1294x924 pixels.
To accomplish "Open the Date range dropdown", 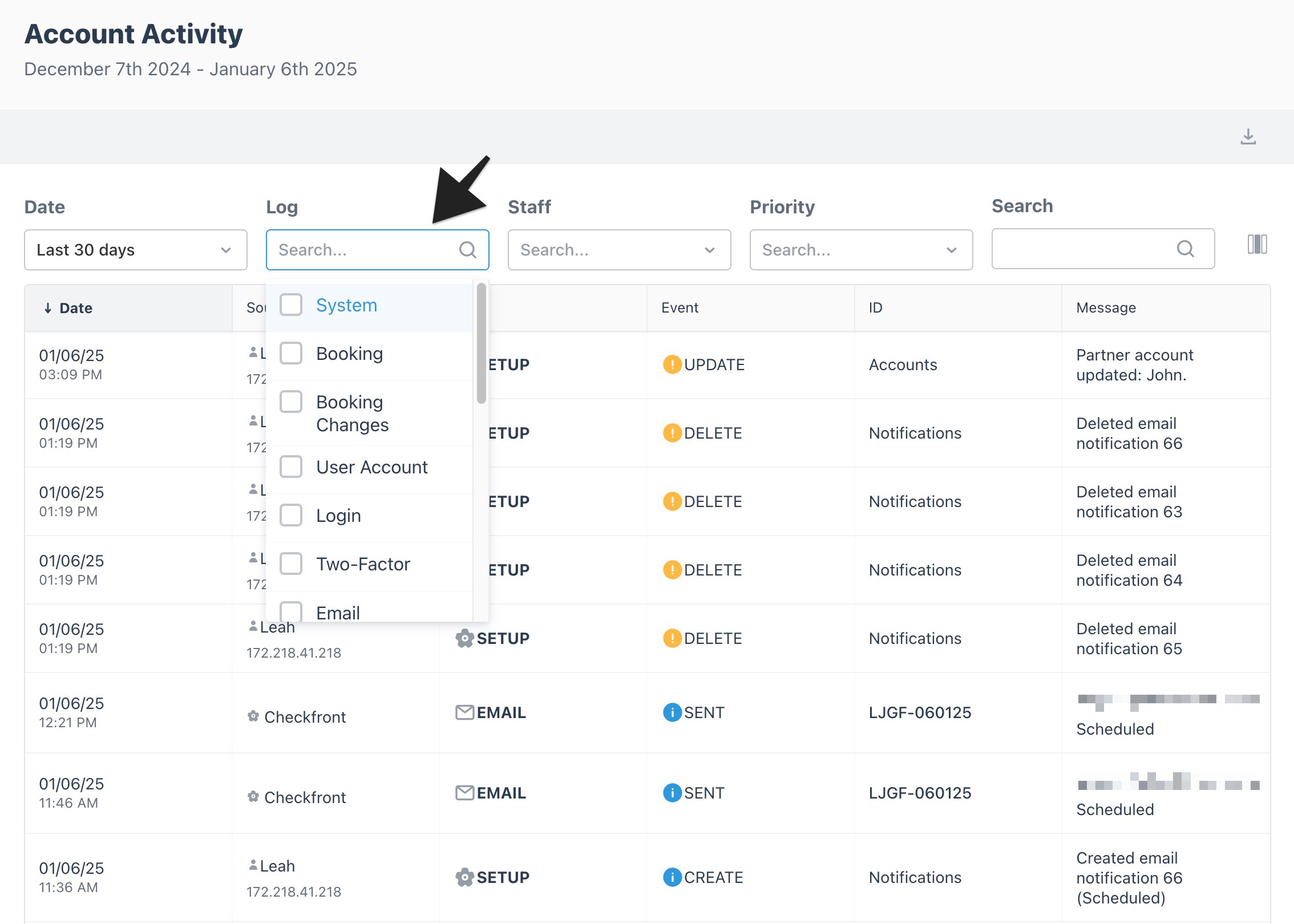I will 136,250.
